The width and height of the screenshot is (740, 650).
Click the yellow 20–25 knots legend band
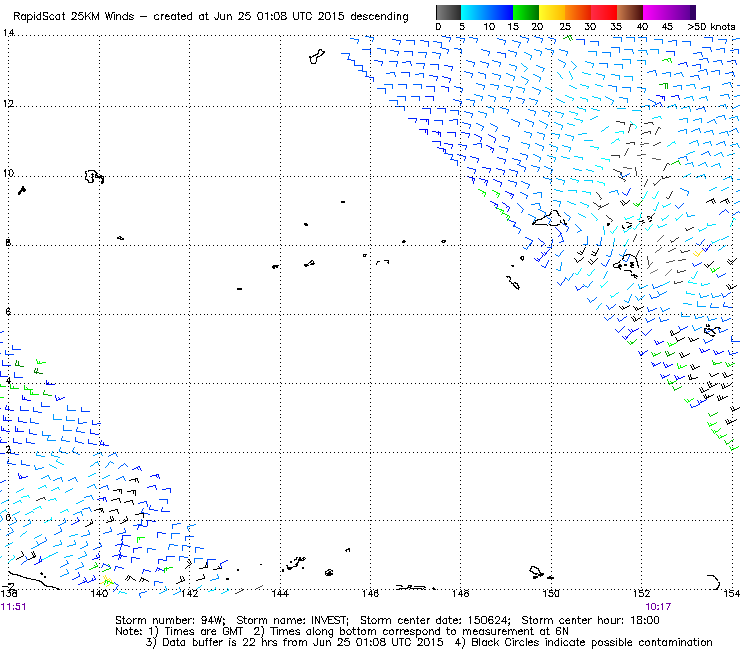click(552, 12)
